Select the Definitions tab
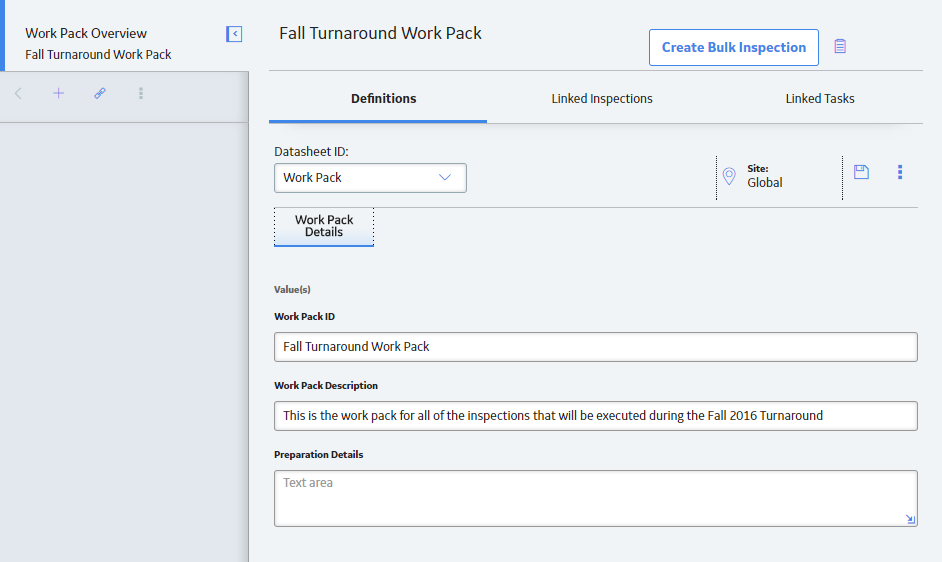Screen dimensions: 942x562 point(383,99)
